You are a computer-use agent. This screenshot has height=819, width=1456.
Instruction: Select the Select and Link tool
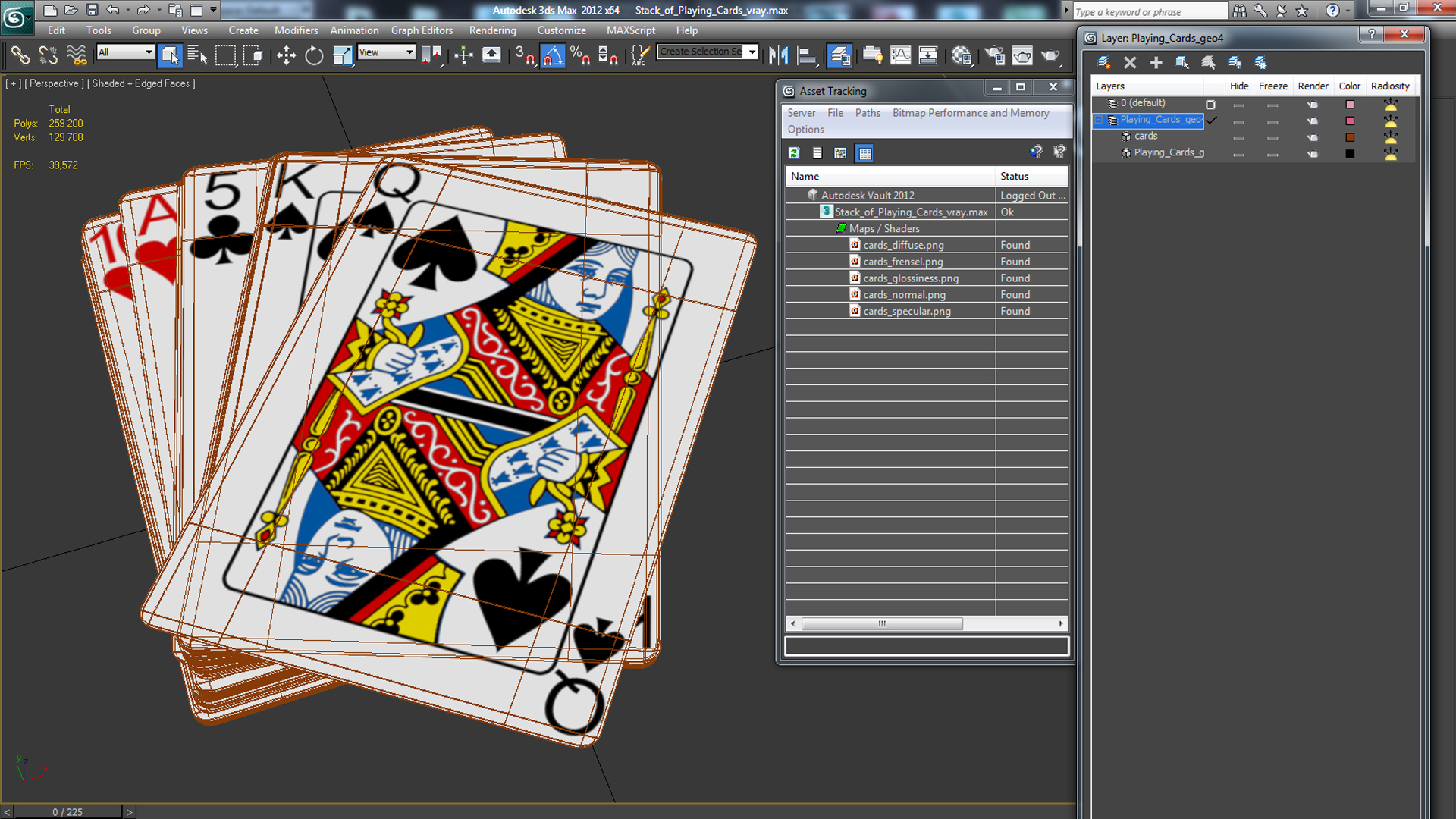[20, 55]
